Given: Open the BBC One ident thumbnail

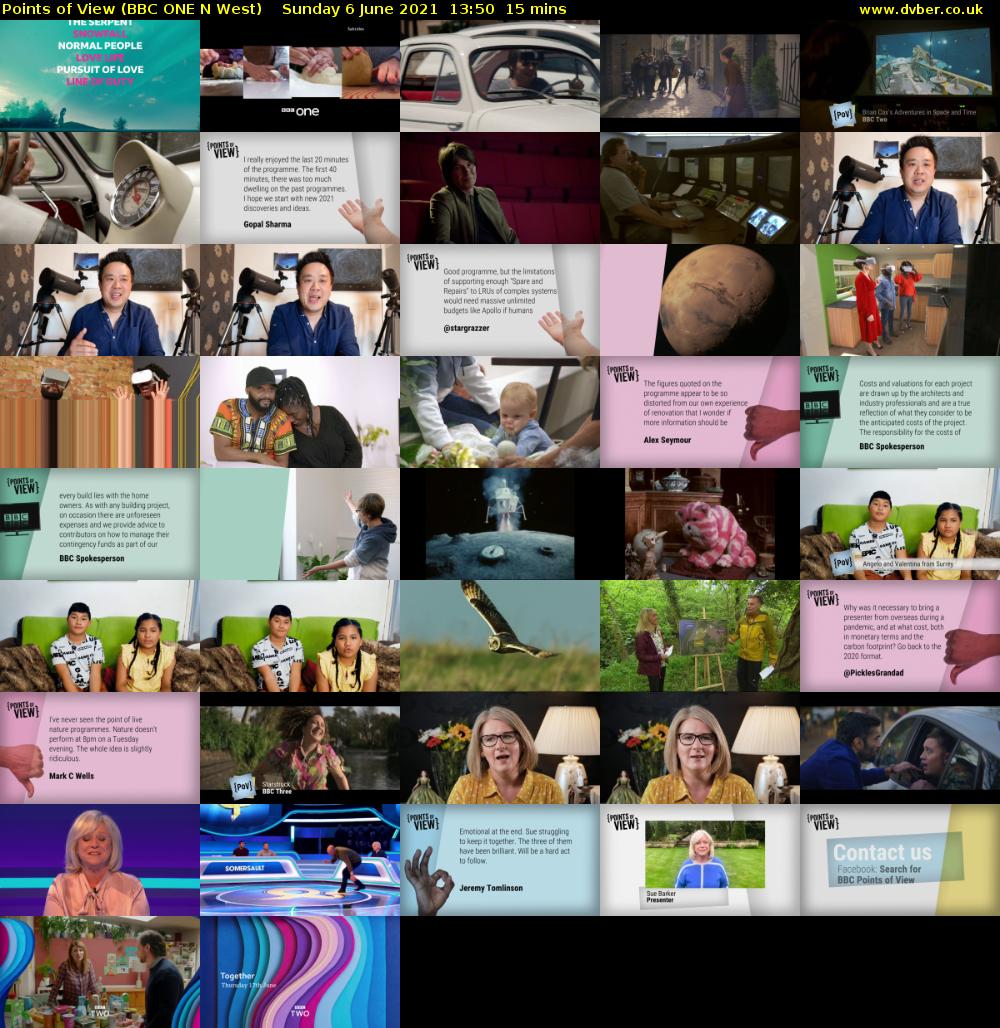Looking at the screenshot, I should point(300,75).
